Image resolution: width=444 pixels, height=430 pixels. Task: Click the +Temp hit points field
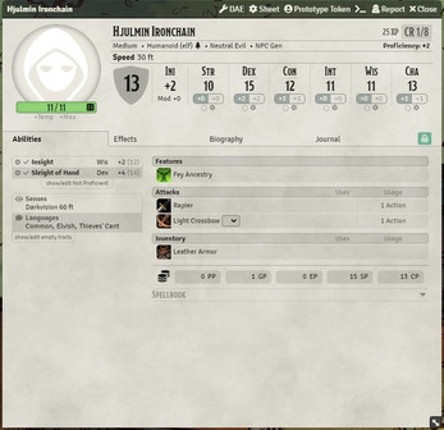[x=43, y=117]
